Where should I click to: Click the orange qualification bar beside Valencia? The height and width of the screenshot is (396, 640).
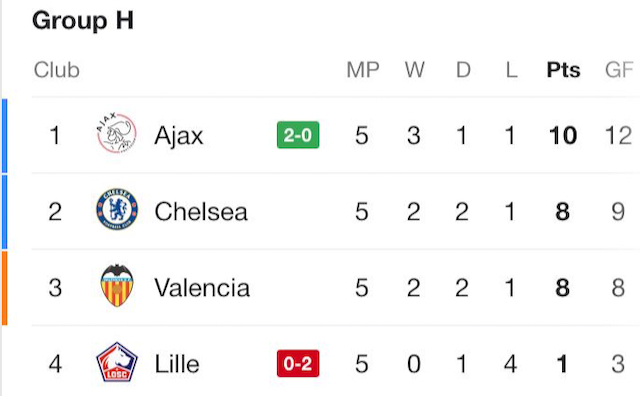coord(4,288)
